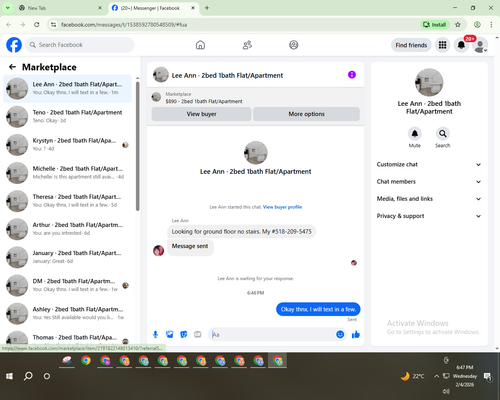Reload the page in browser toolbar
Screen dimensions: 500x400
pos(37,25)
